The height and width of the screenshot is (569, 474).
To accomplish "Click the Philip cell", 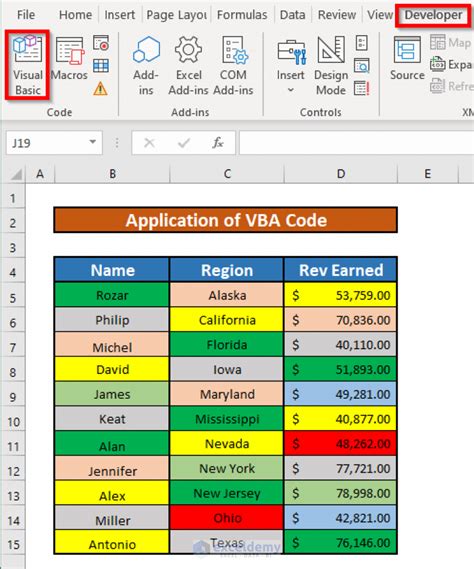I will (112, 320).
